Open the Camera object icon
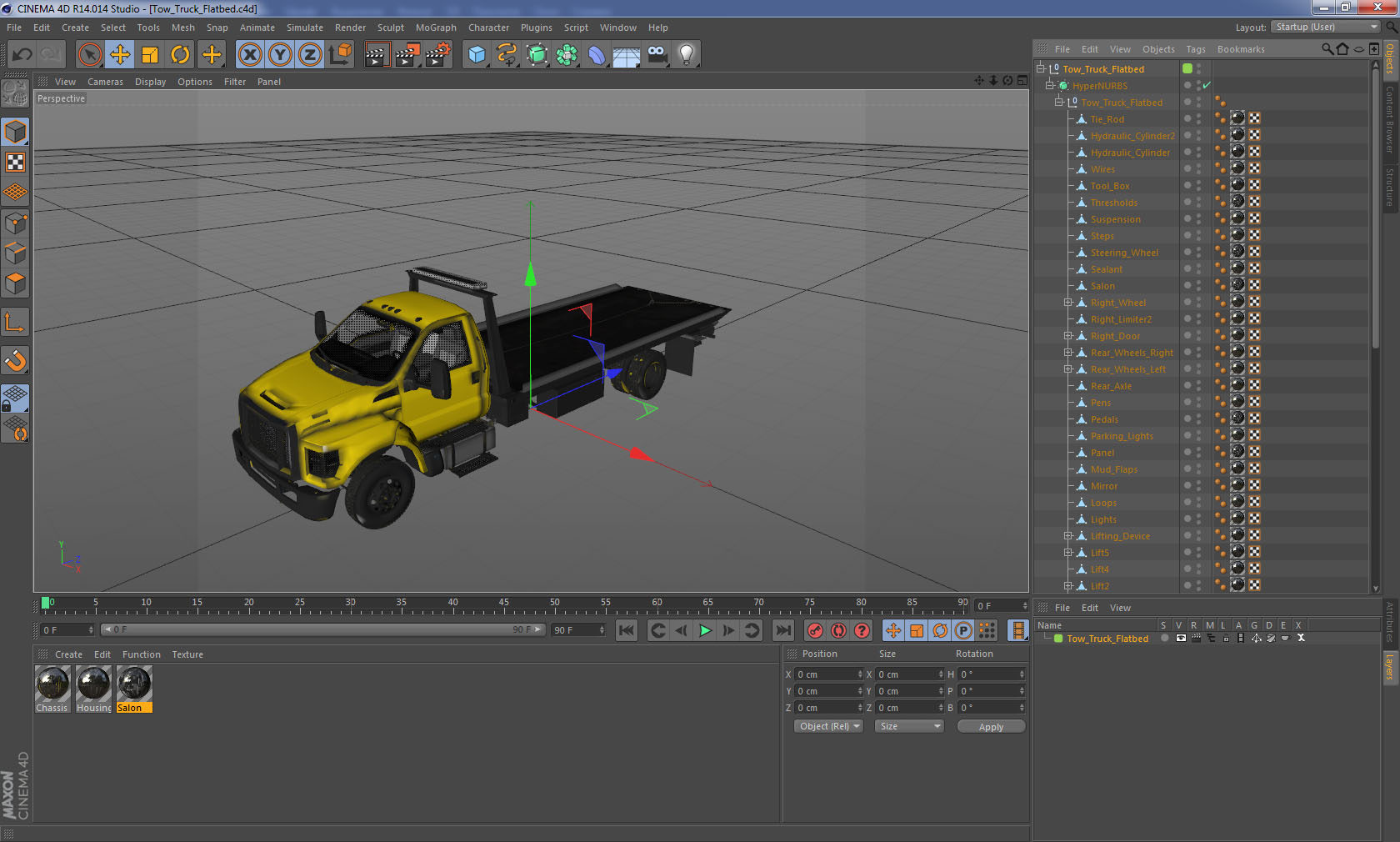This screenshot has height=842, width=1400. (657, 55)
